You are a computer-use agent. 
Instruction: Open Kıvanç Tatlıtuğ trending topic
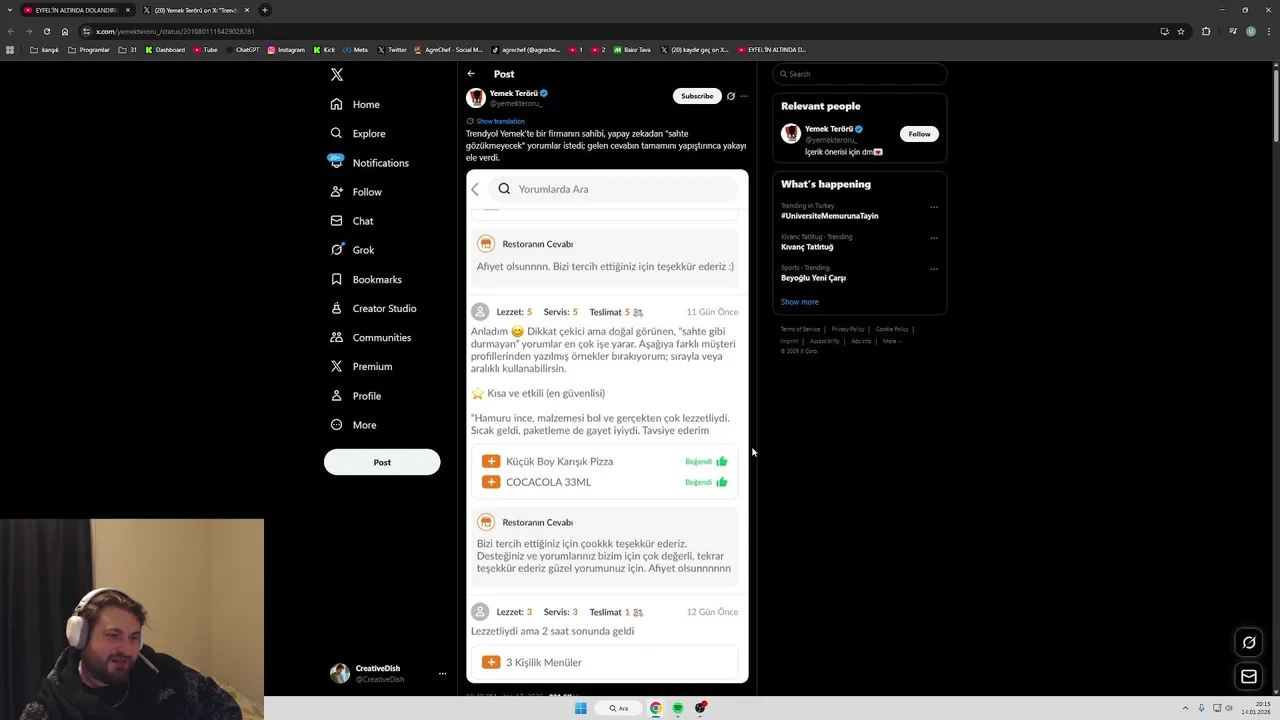point(807,247)
